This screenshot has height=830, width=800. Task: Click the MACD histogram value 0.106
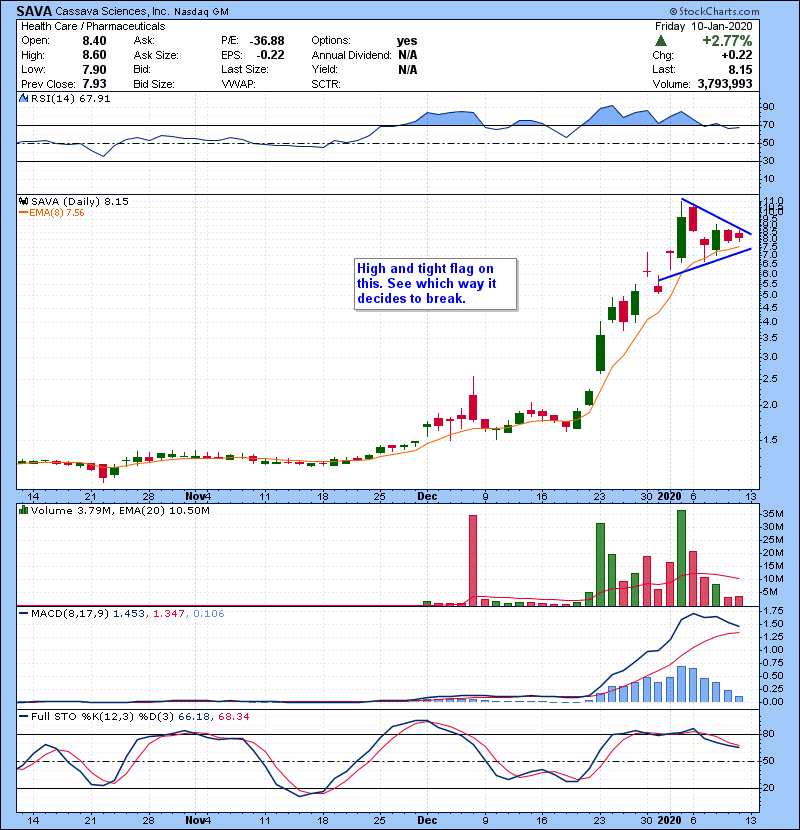pyautogui.click(x=209, y=614)
